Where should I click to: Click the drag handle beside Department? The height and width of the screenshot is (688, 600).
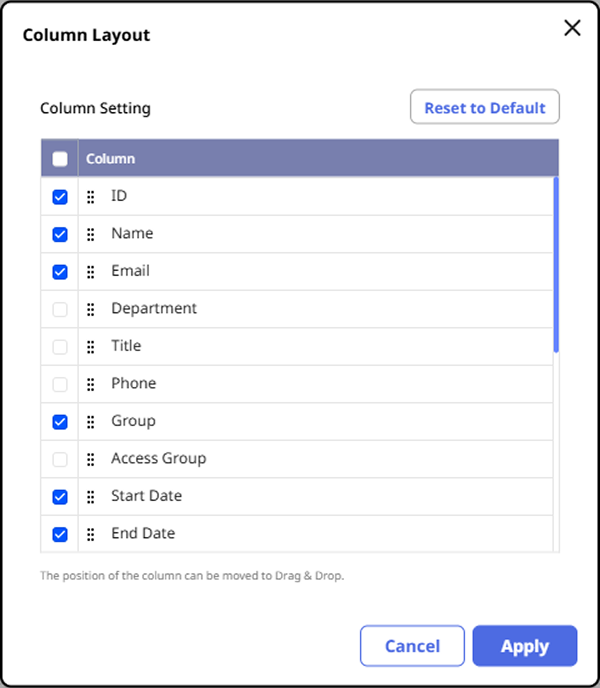pyautogui.click(x=90, y=309)
